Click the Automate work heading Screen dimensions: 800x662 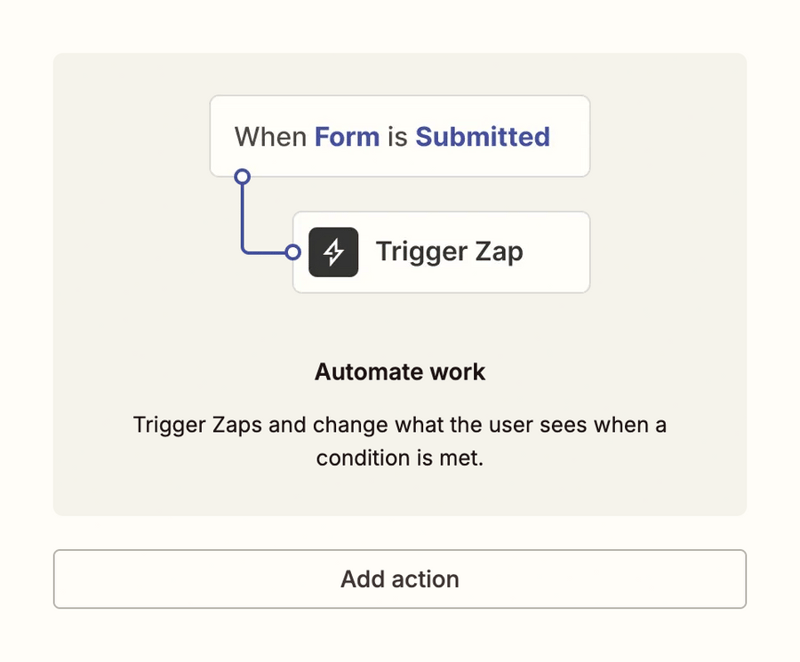point(400,371)
